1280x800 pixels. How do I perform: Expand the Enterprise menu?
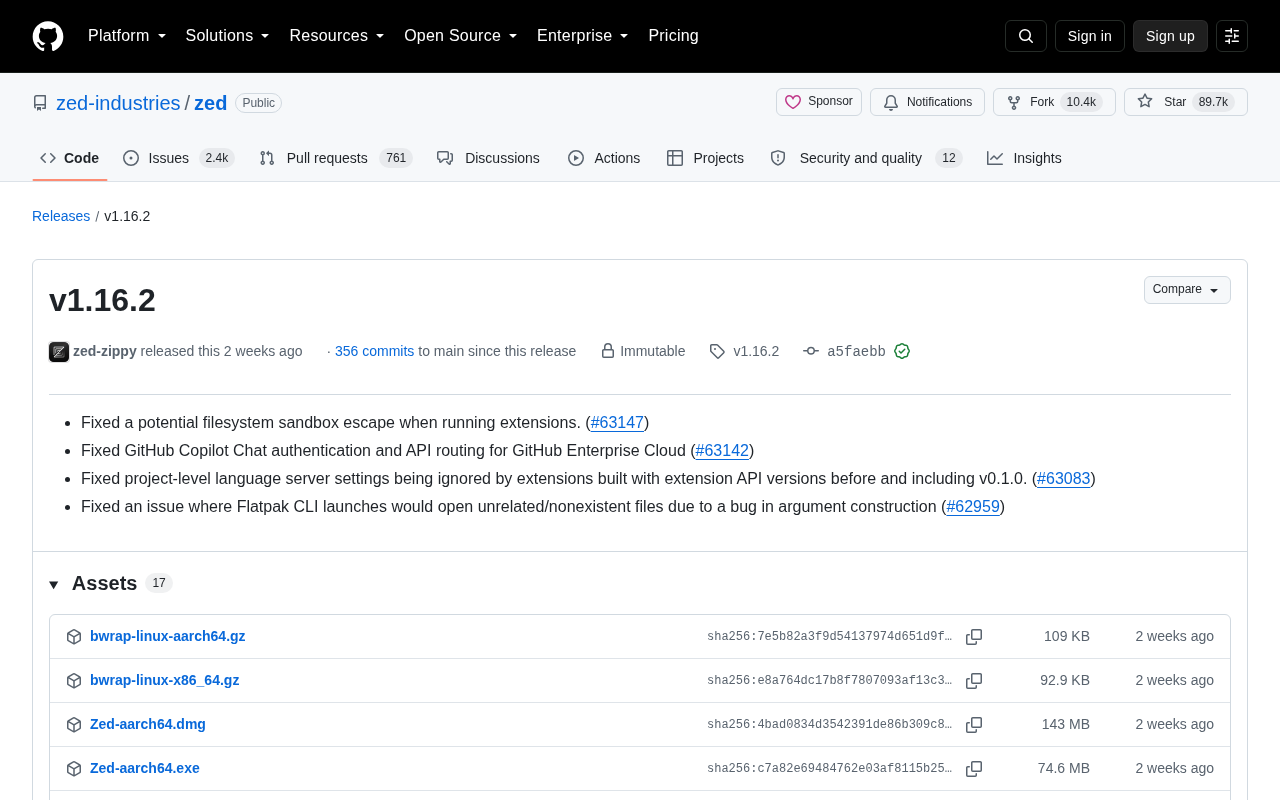pos(583,36)
